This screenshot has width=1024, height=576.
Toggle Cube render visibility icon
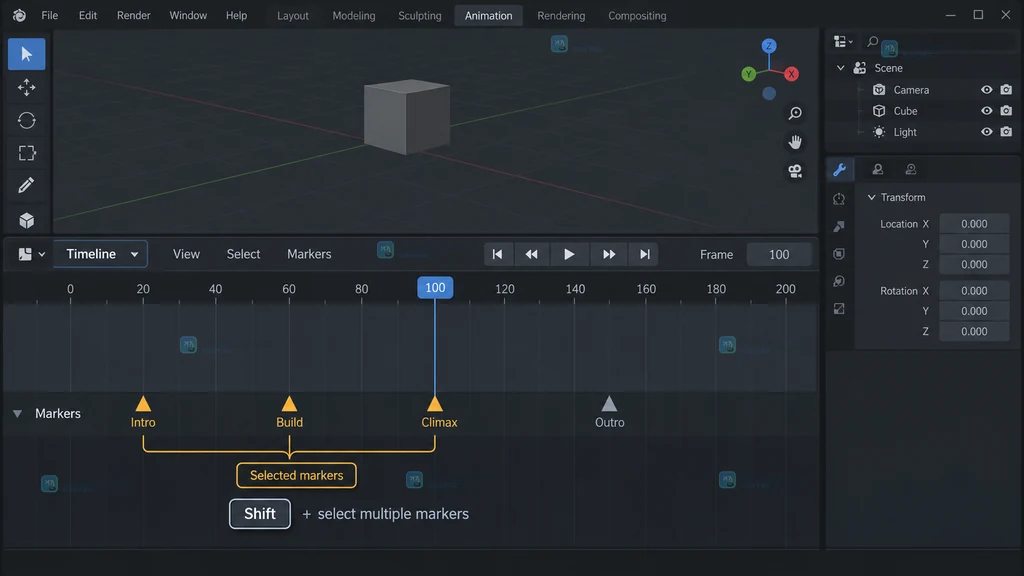click(x=1006, y=111)
